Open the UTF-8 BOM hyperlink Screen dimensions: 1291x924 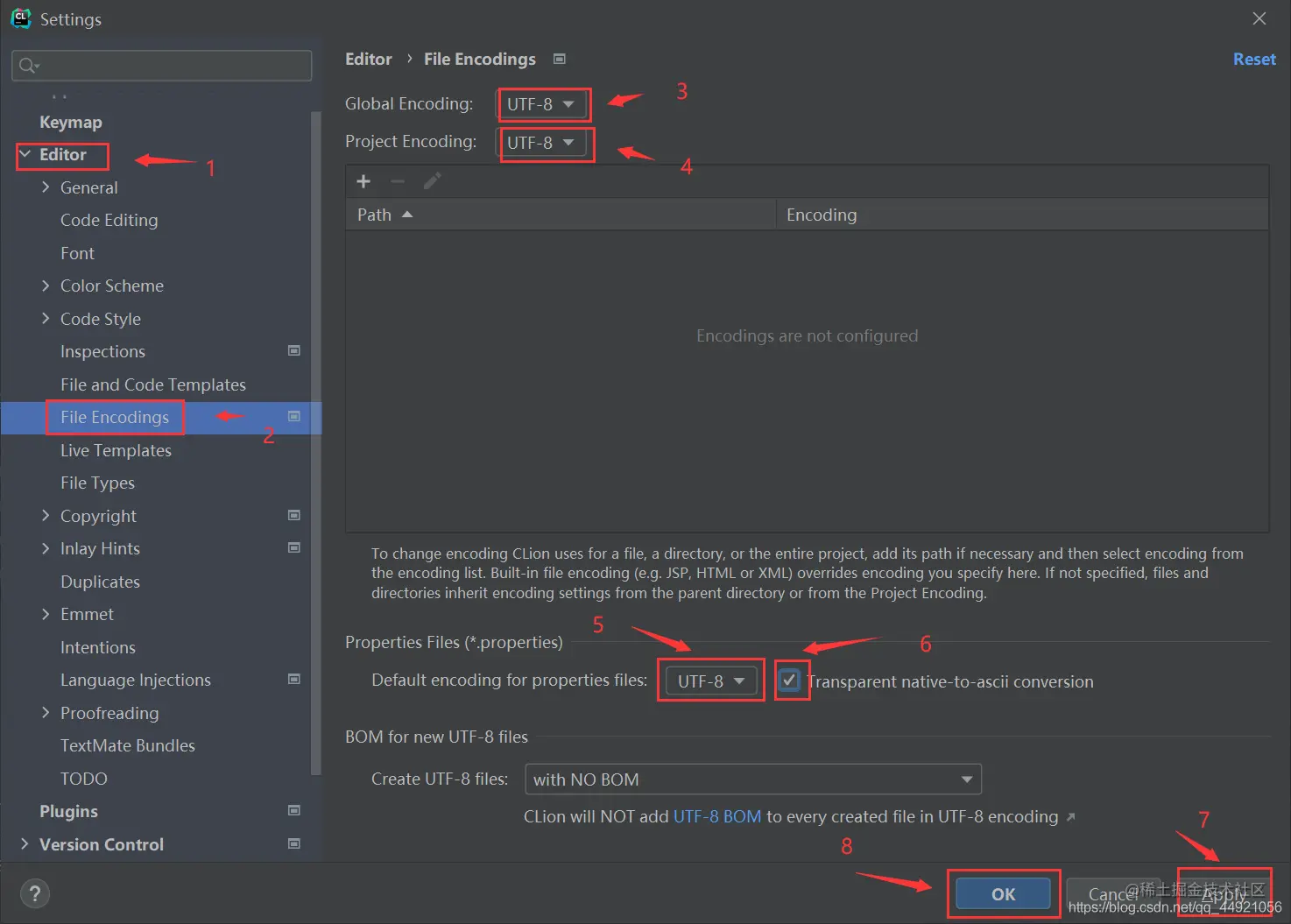coord(717,816)
